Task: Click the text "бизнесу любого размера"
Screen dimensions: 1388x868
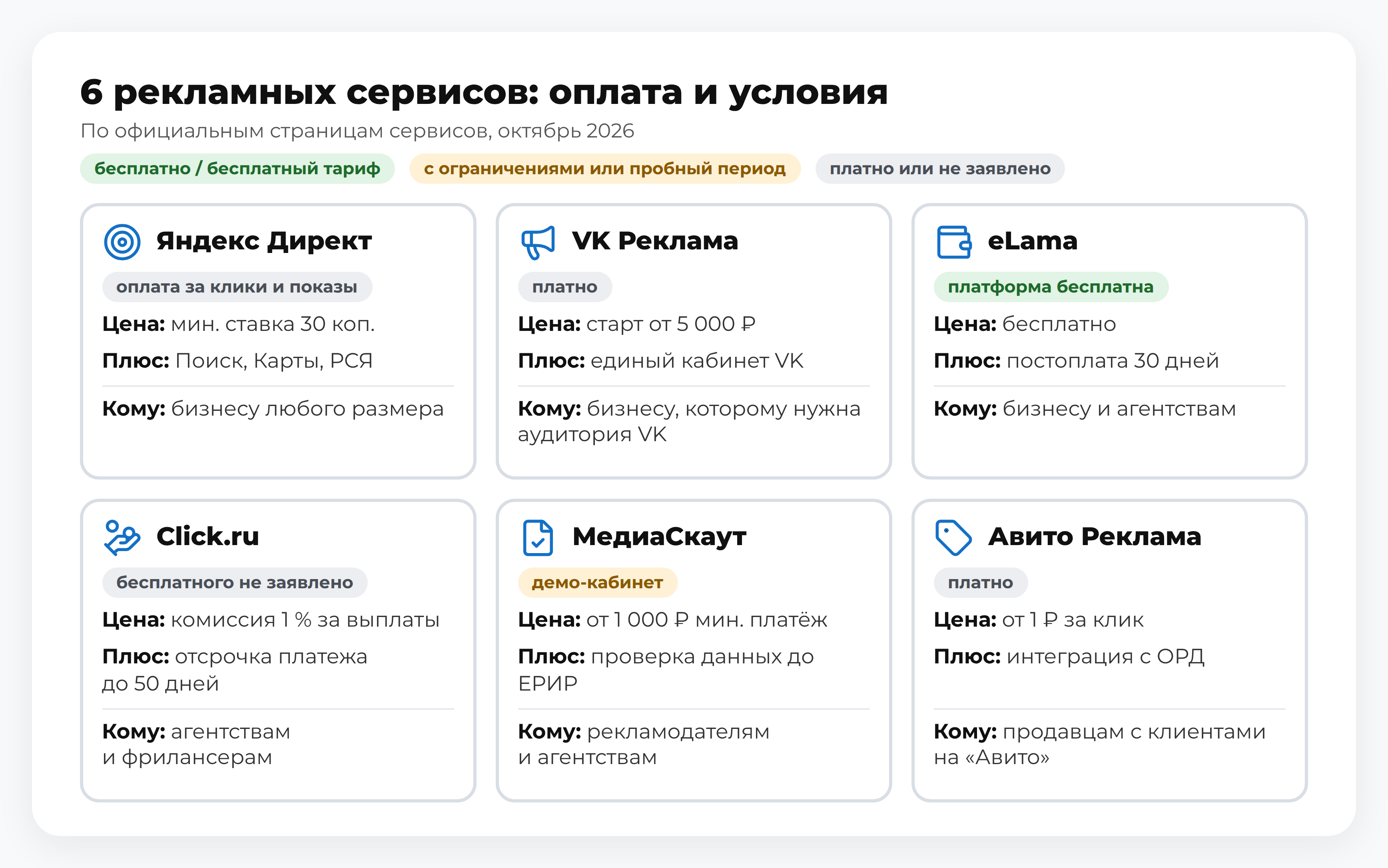Action: (x=307, y=409)
